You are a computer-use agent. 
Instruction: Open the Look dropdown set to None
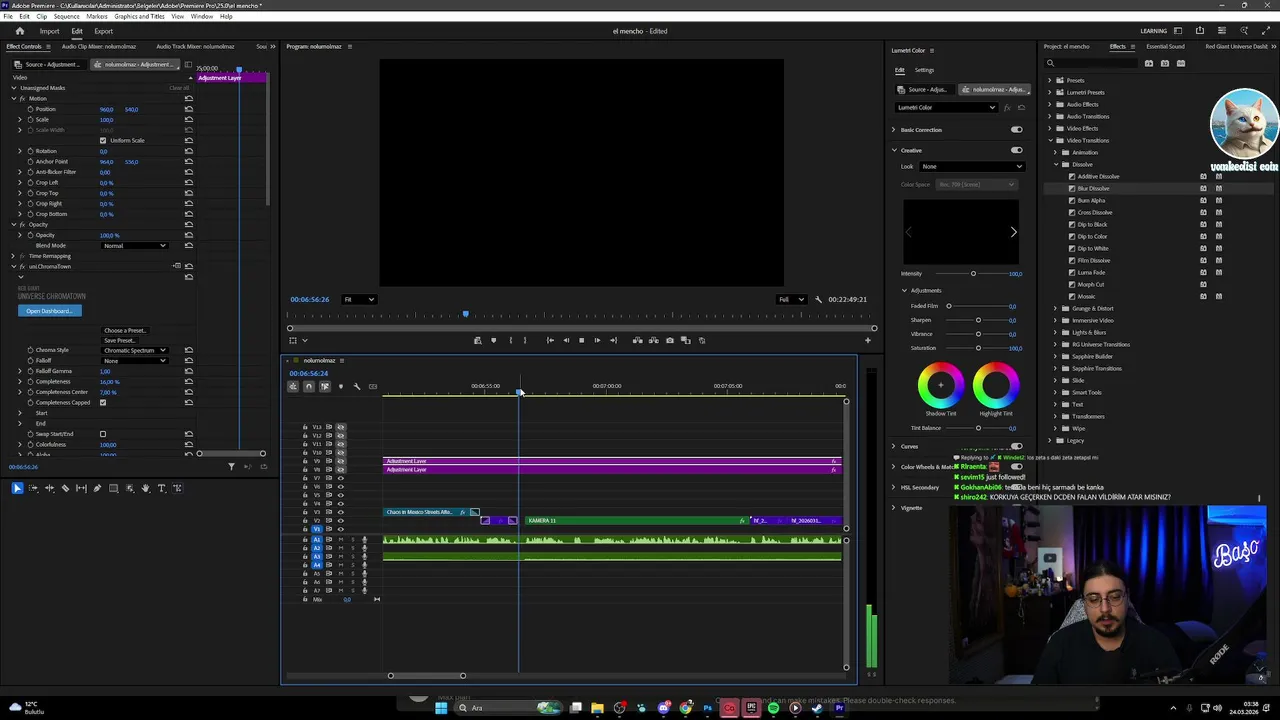click(x=972, y=166)
